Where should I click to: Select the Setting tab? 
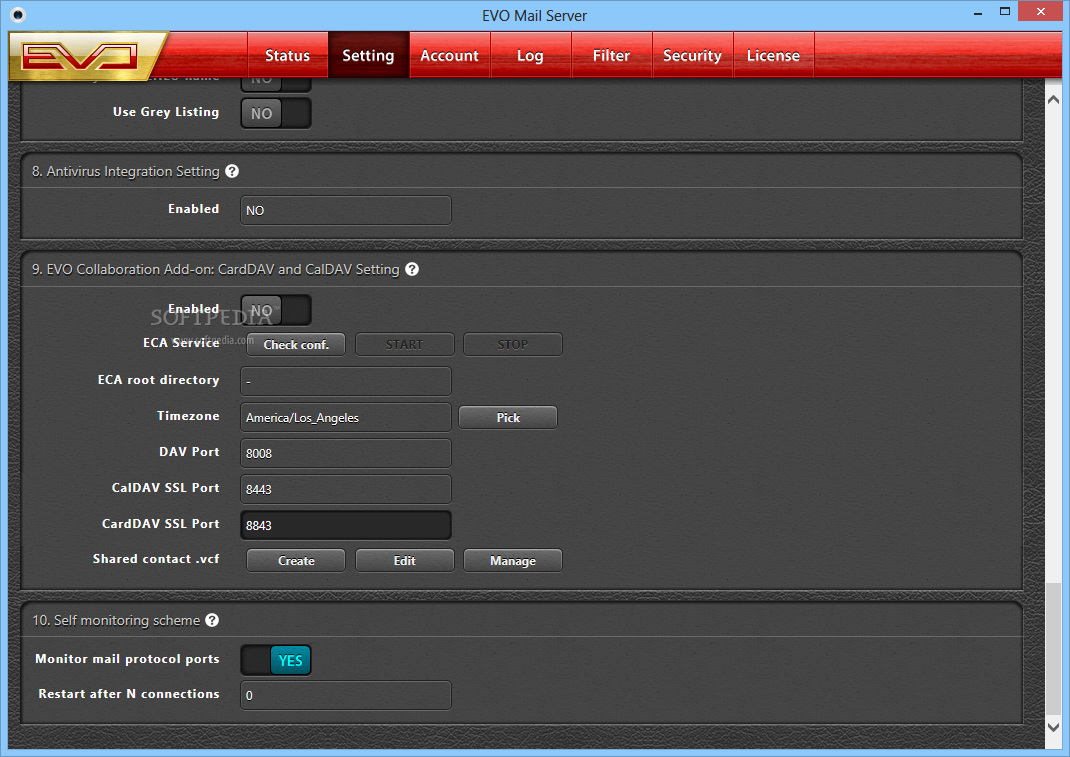click(x=368, y=55)
